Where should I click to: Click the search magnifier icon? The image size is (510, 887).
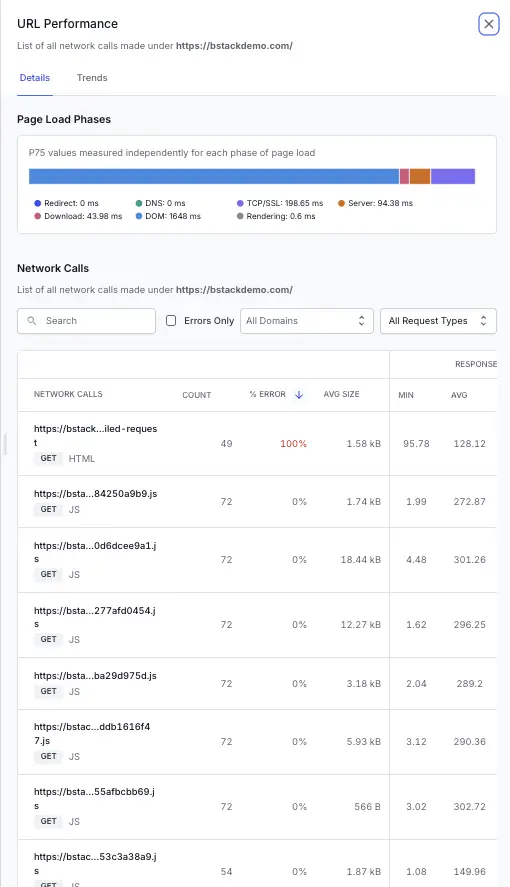(32, 321)
